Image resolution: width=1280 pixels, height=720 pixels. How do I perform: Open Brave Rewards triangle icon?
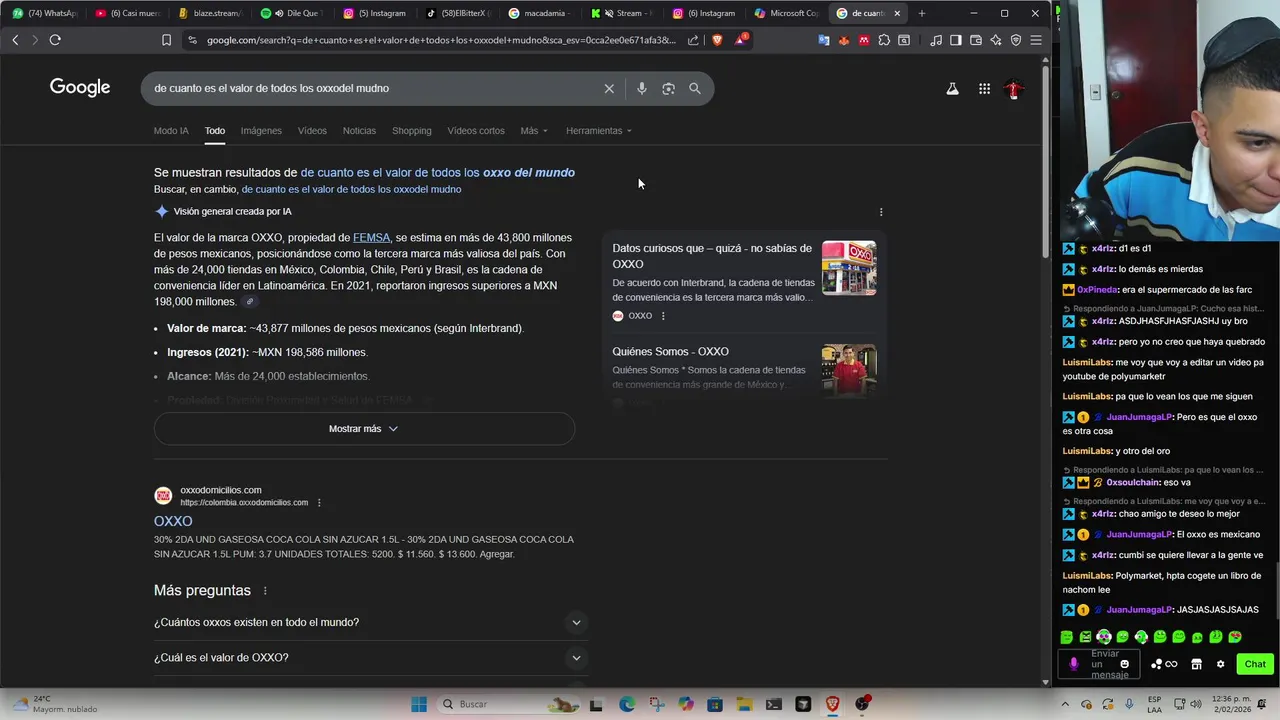[x=740, y=40]
